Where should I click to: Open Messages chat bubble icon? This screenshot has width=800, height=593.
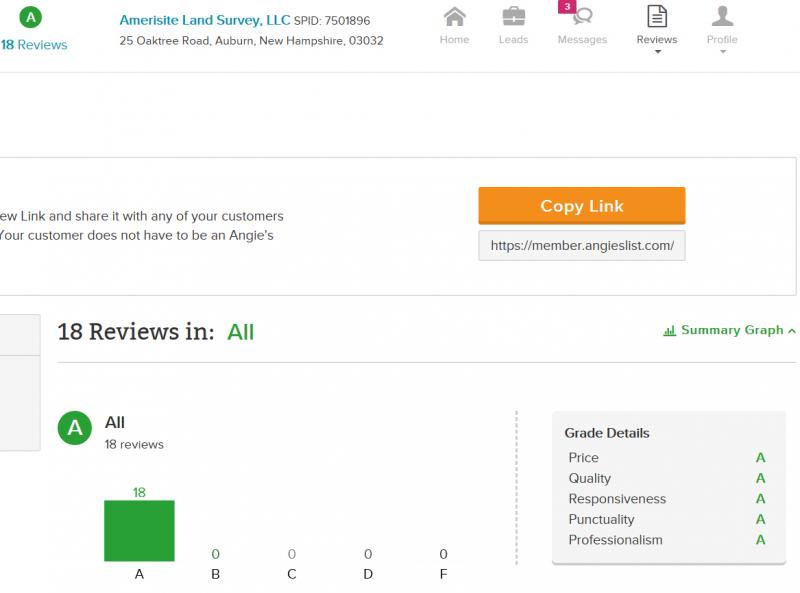[x=582, y=17]
